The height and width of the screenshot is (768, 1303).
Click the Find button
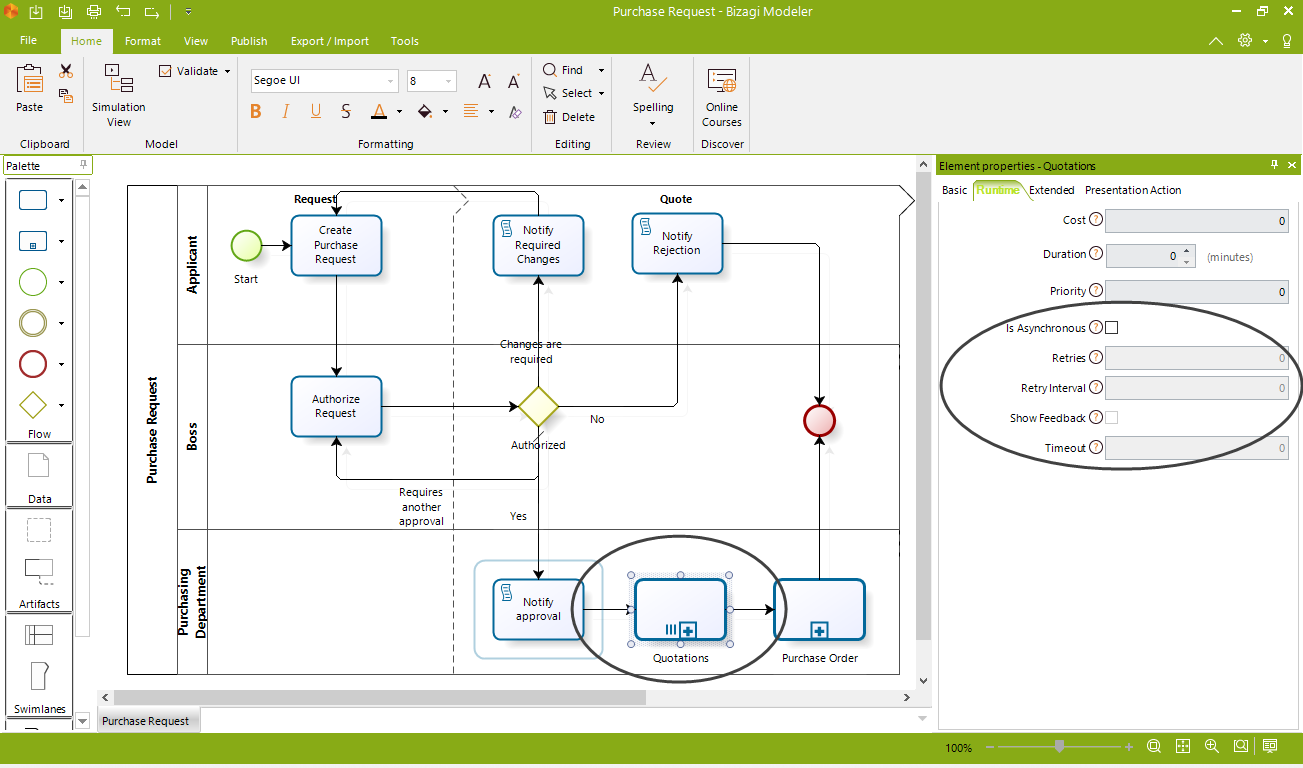click(563, 70)
